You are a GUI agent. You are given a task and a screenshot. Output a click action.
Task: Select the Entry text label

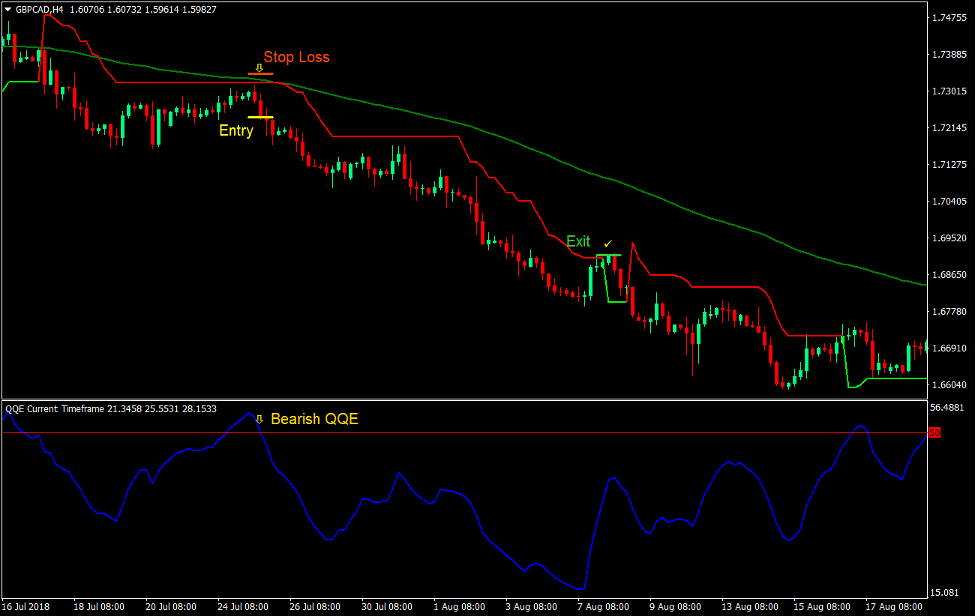(236, 130)
